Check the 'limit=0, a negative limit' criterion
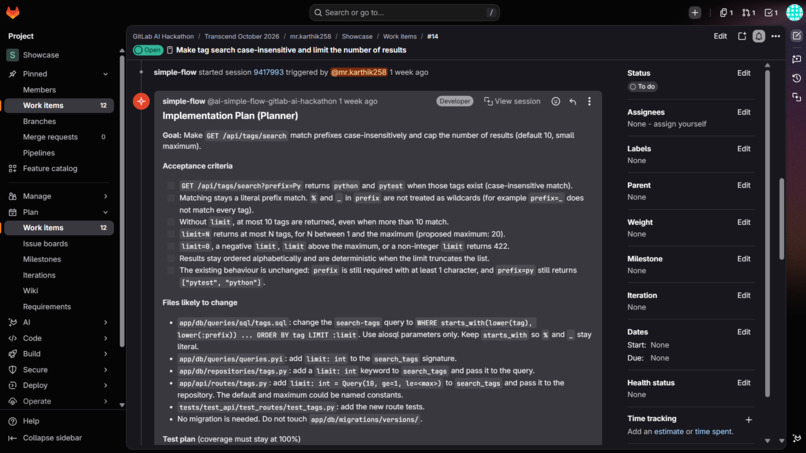 [x=171, y=246]
